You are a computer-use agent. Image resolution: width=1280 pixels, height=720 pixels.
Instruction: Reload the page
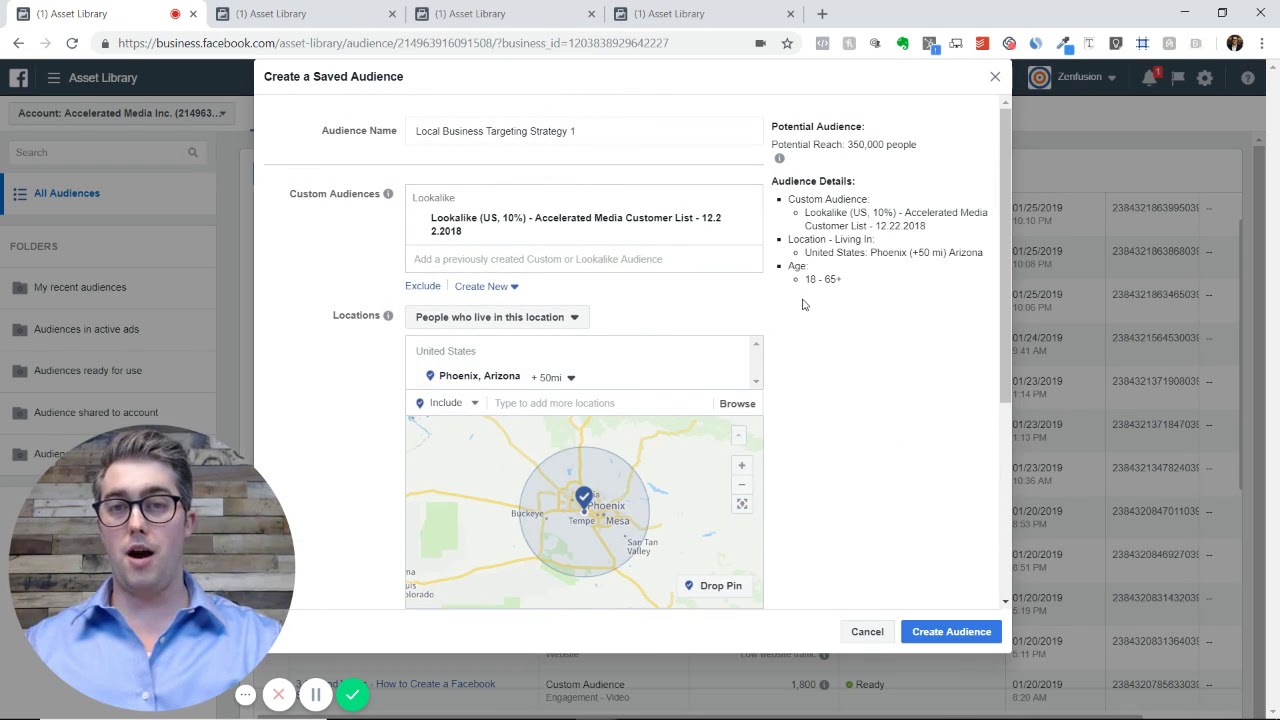coord(72,44)
